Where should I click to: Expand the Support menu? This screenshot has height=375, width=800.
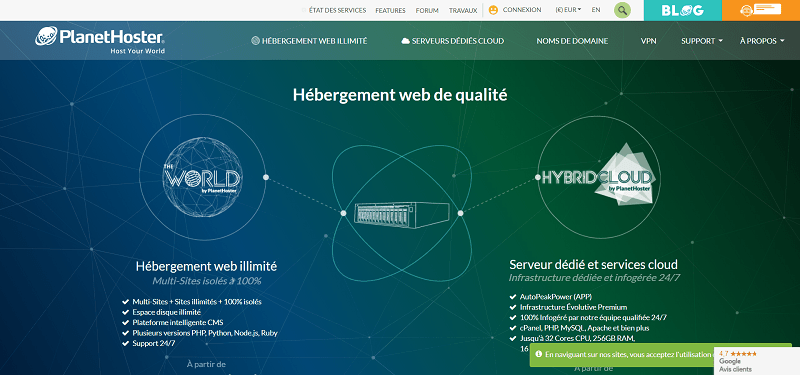[702, 41]
